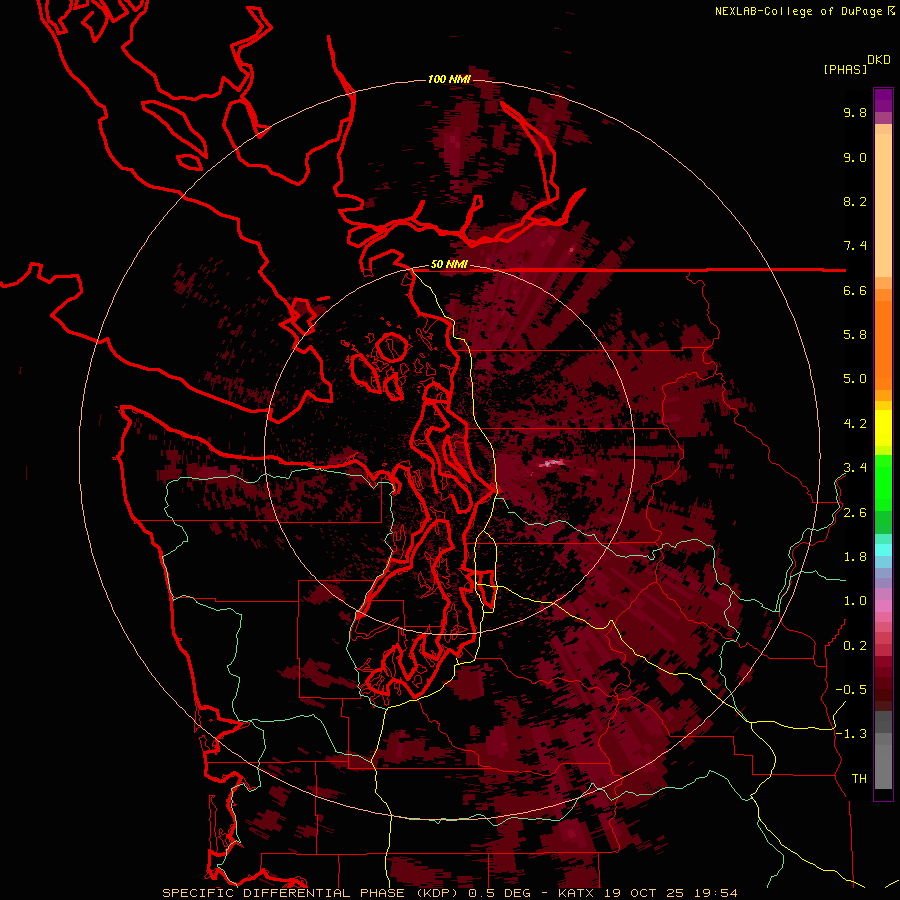
Task: Click the 1.0 value on the color scale
Action: (x=855, y=601)
